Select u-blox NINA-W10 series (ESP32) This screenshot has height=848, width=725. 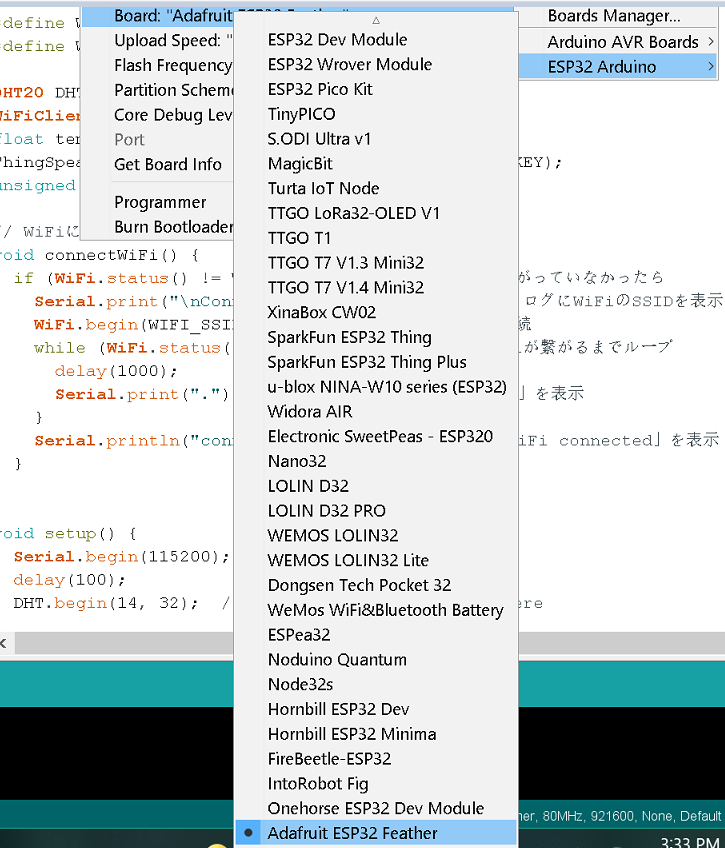pyautogui.click(x=376, y=387)
